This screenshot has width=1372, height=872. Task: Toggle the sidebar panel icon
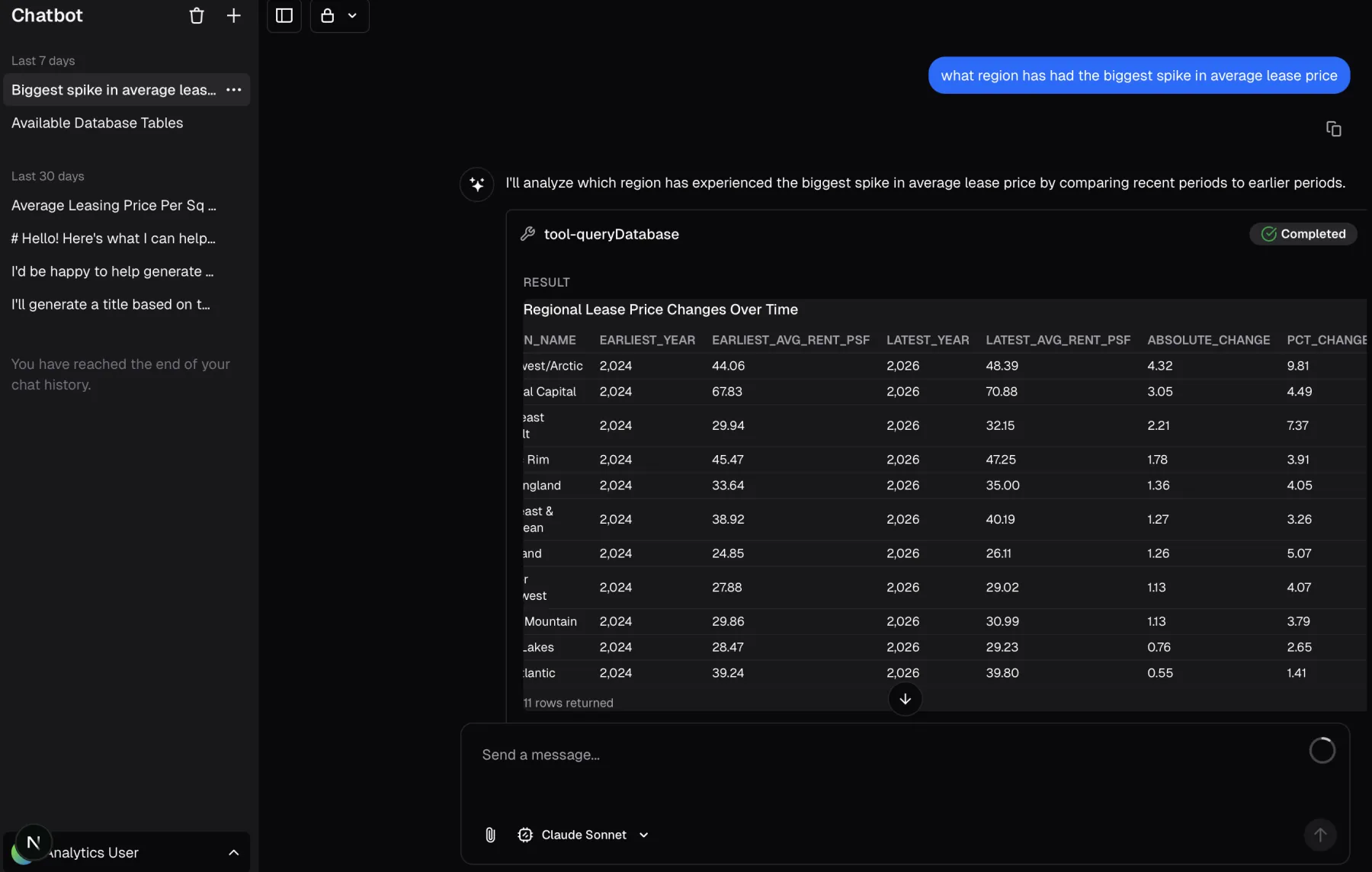point(284,16)
